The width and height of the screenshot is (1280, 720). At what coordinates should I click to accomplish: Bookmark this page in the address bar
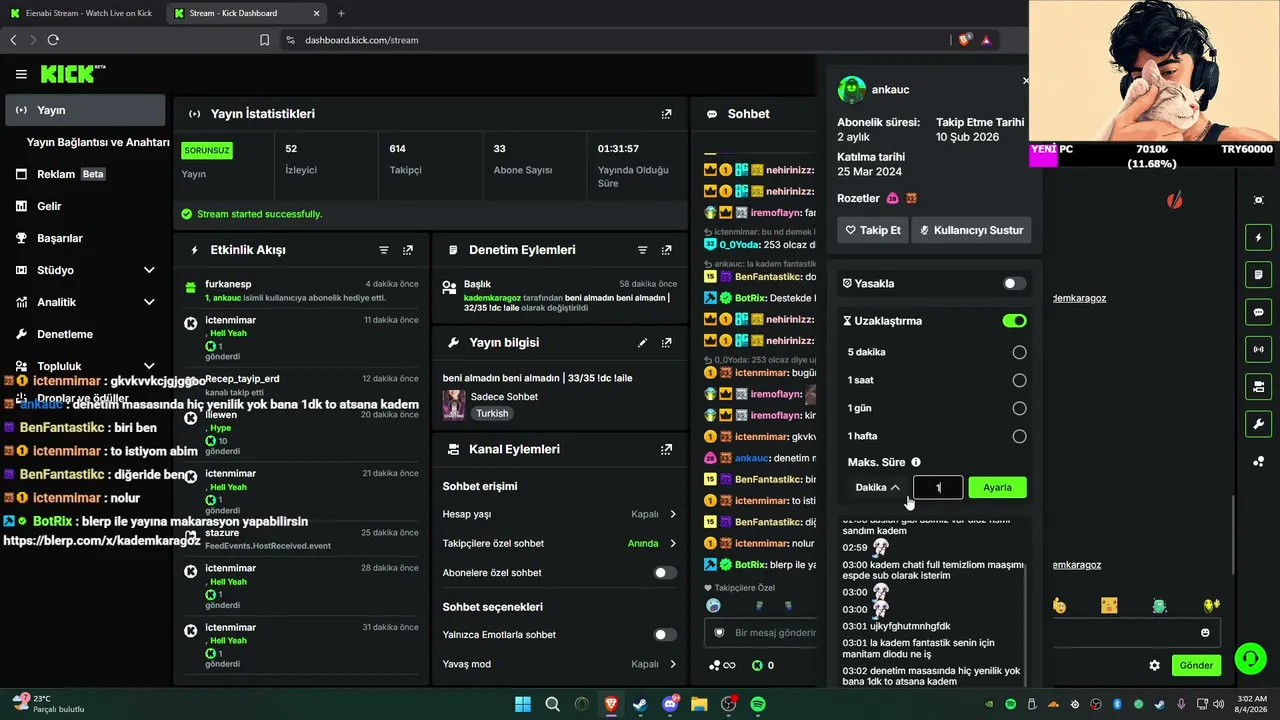(x=264, y=40)
